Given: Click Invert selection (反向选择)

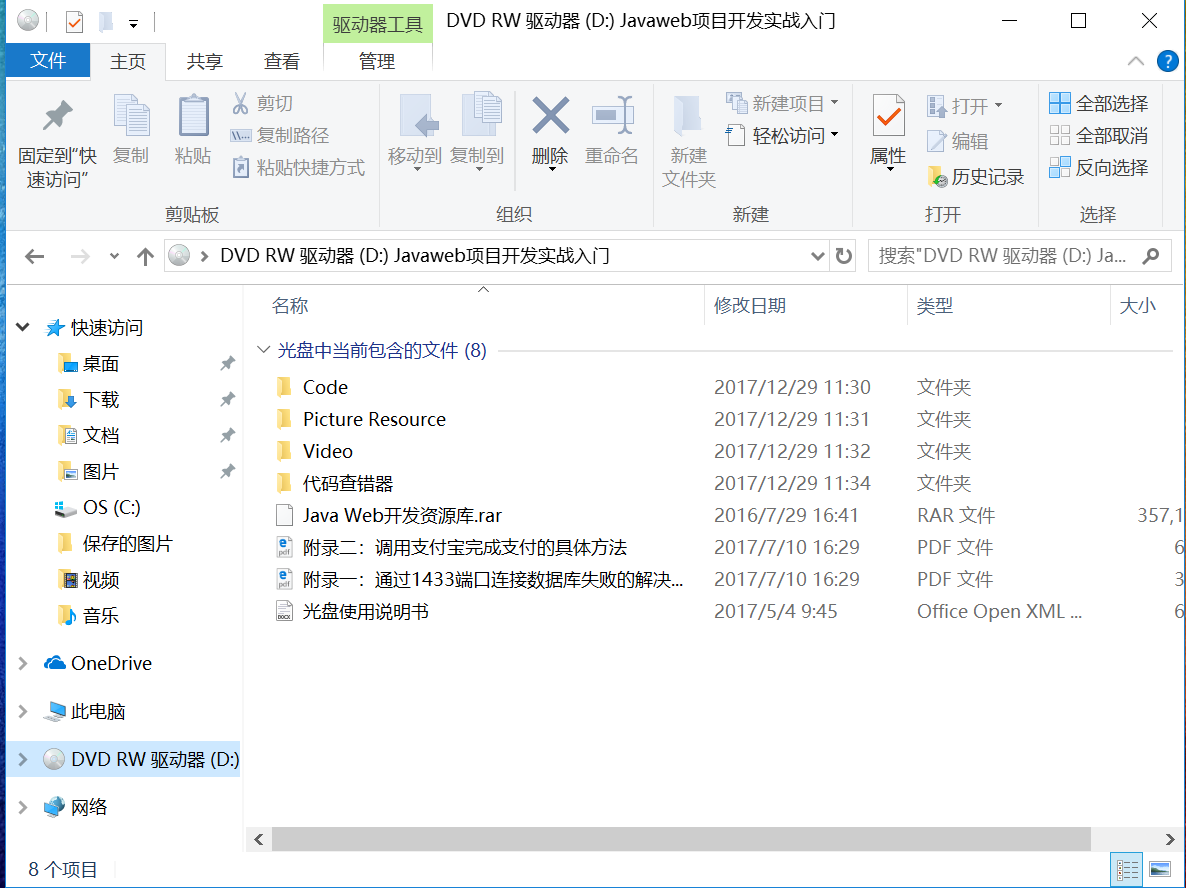Looking at the screenshot, I should pos(1098,167).
